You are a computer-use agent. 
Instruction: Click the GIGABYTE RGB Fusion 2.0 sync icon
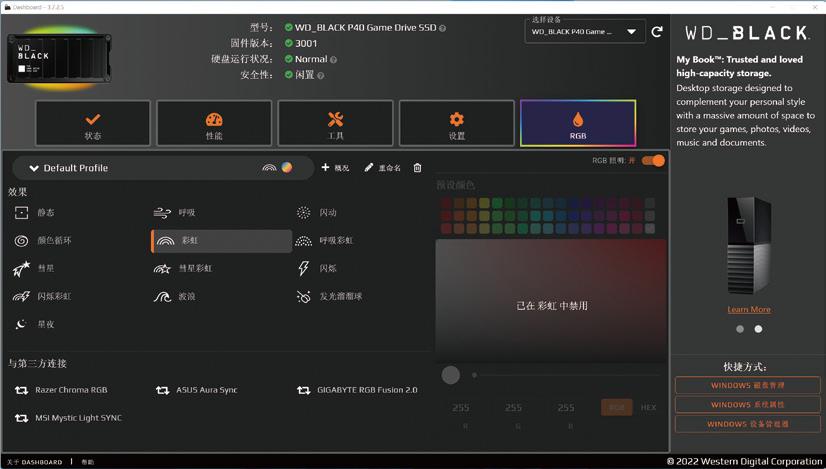pos(303,390)
